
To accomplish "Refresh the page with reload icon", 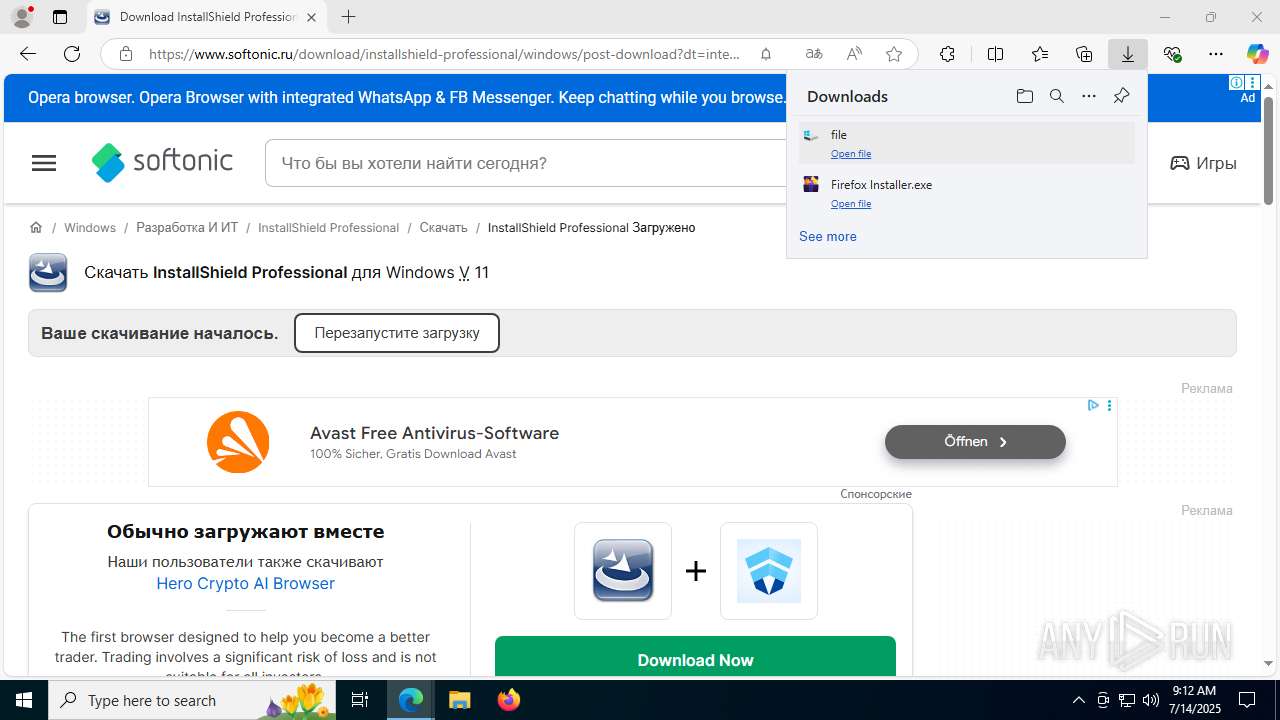I will (x=72, y=54).
